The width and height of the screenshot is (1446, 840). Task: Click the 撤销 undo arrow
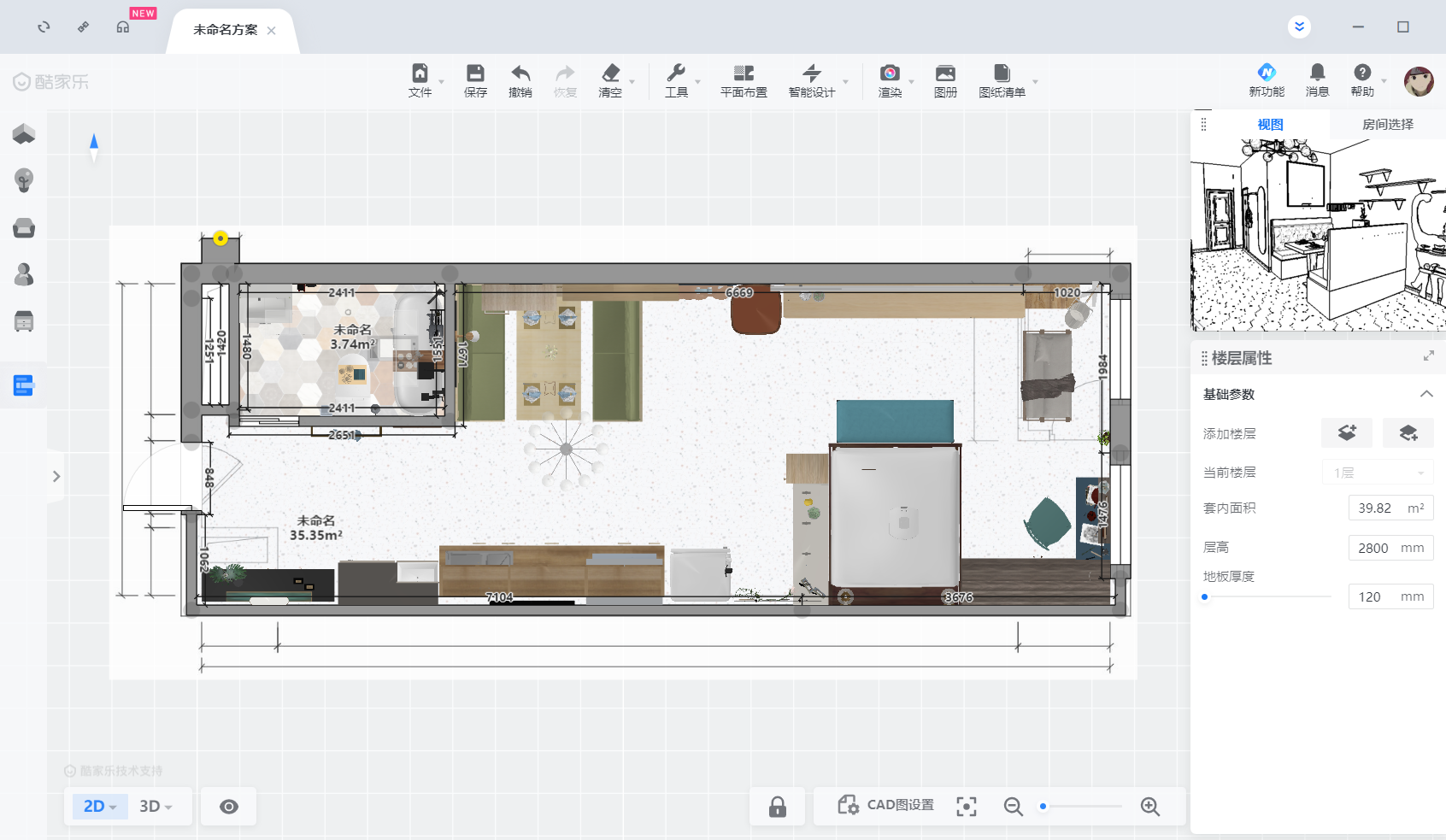(x=520, y=73)
